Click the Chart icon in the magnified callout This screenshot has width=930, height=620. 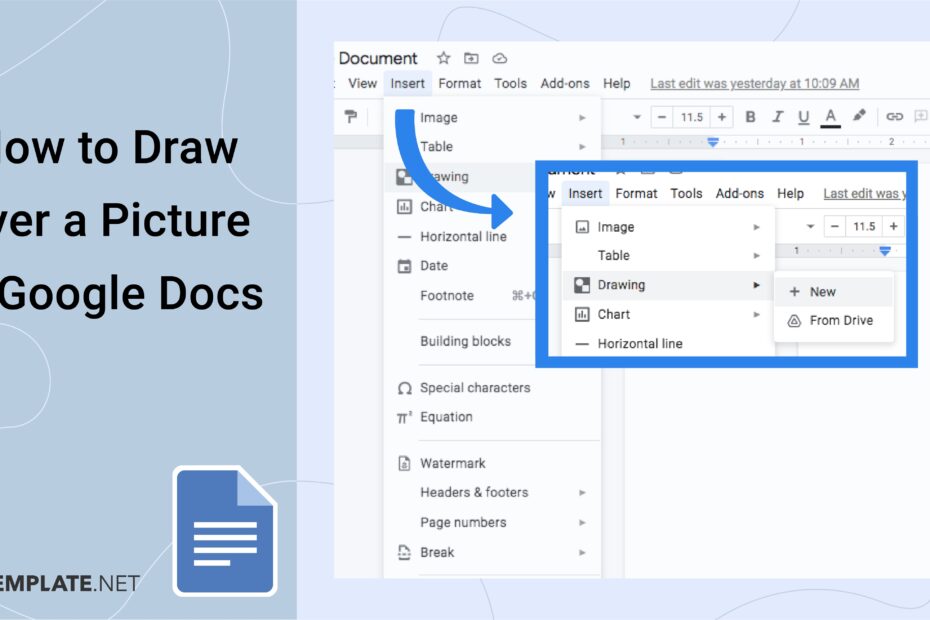pyautogui.click(x=582, y=314)
